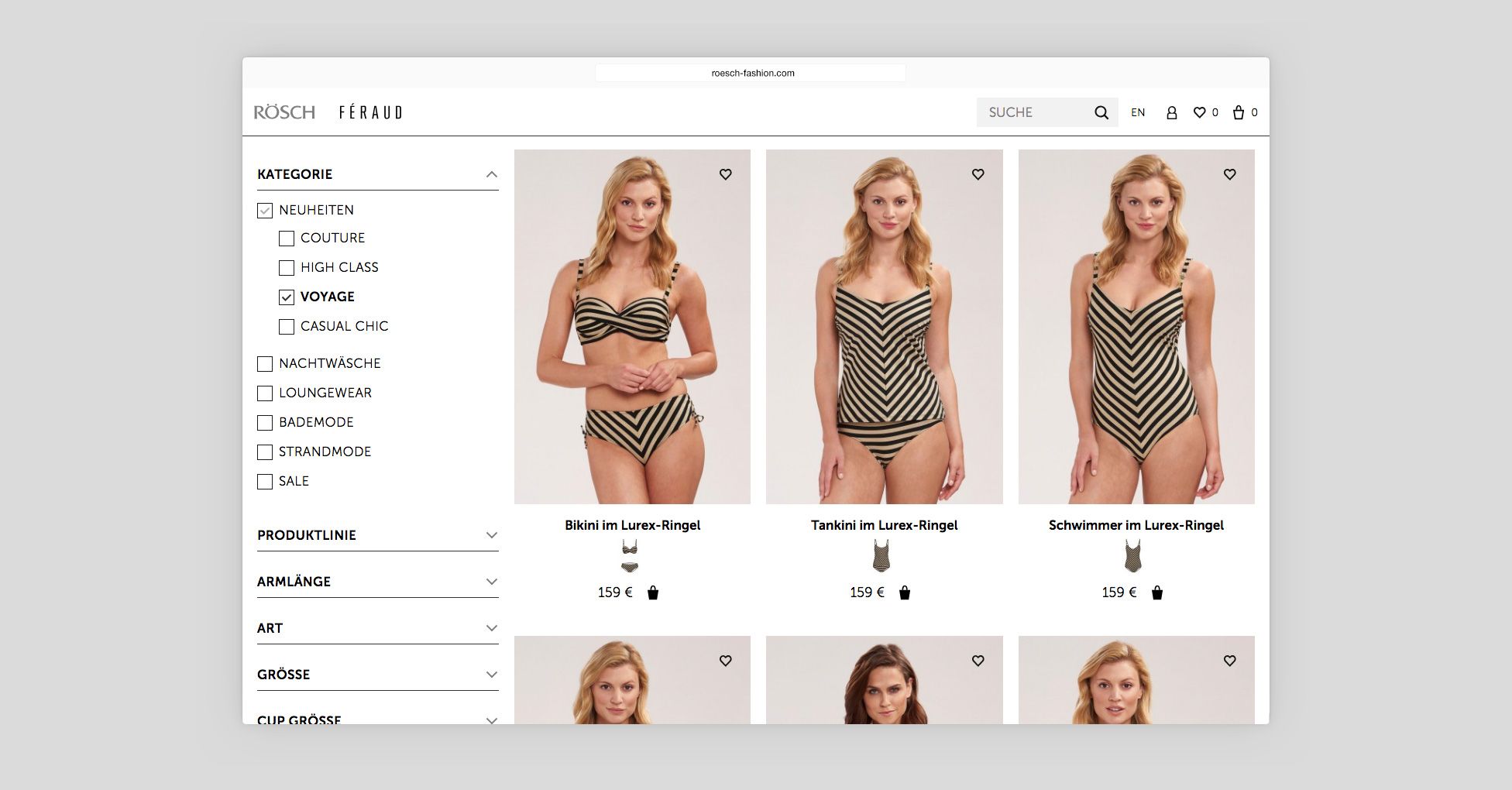The image size is (1512, 790).
Task: Select the Schwimmer swimsuit variant swatch
Action: [1133, 556]
